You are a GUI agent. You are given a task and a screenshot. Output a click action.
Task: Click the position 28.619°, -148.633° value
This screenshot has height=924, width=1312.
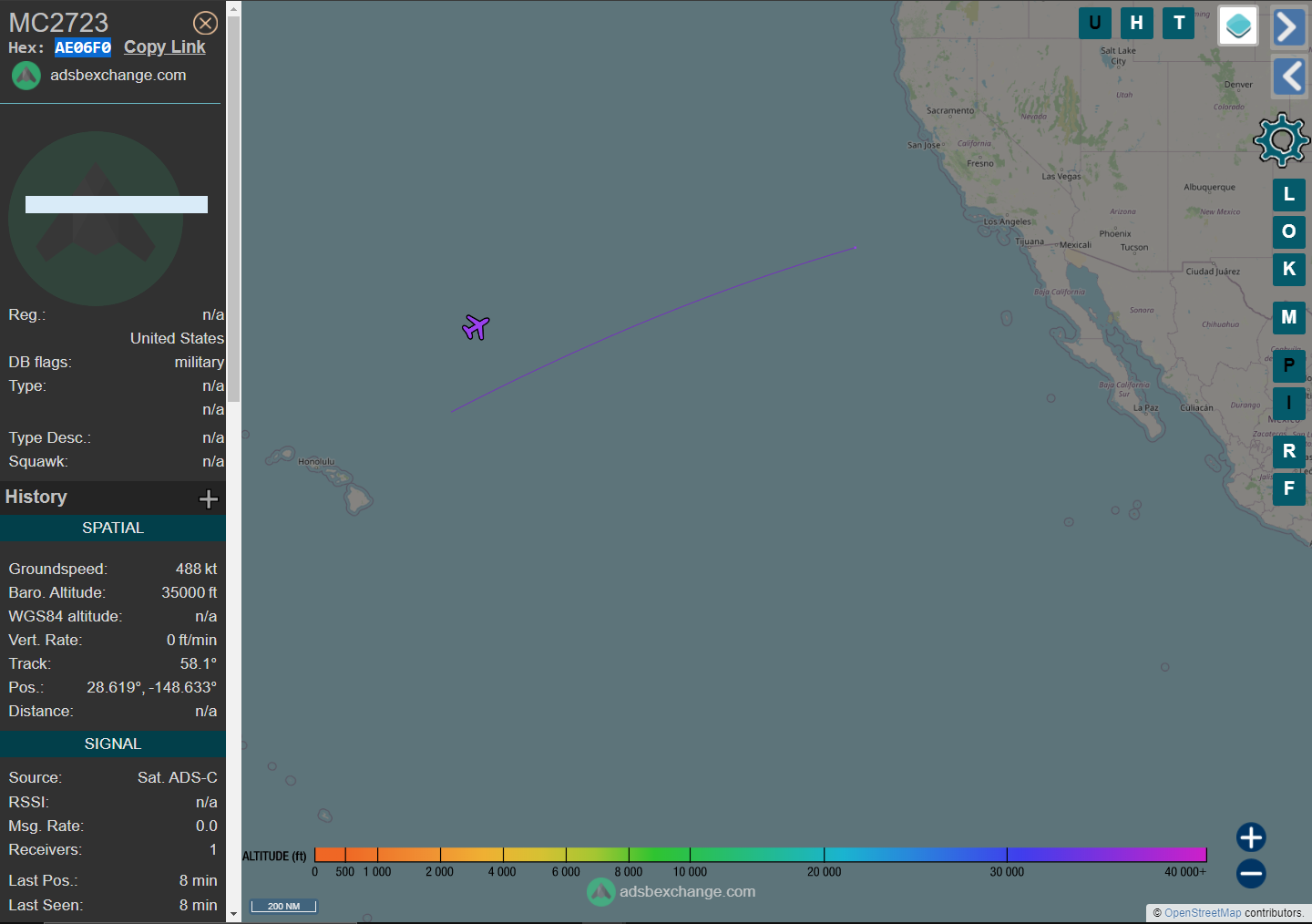click(152, 687)
